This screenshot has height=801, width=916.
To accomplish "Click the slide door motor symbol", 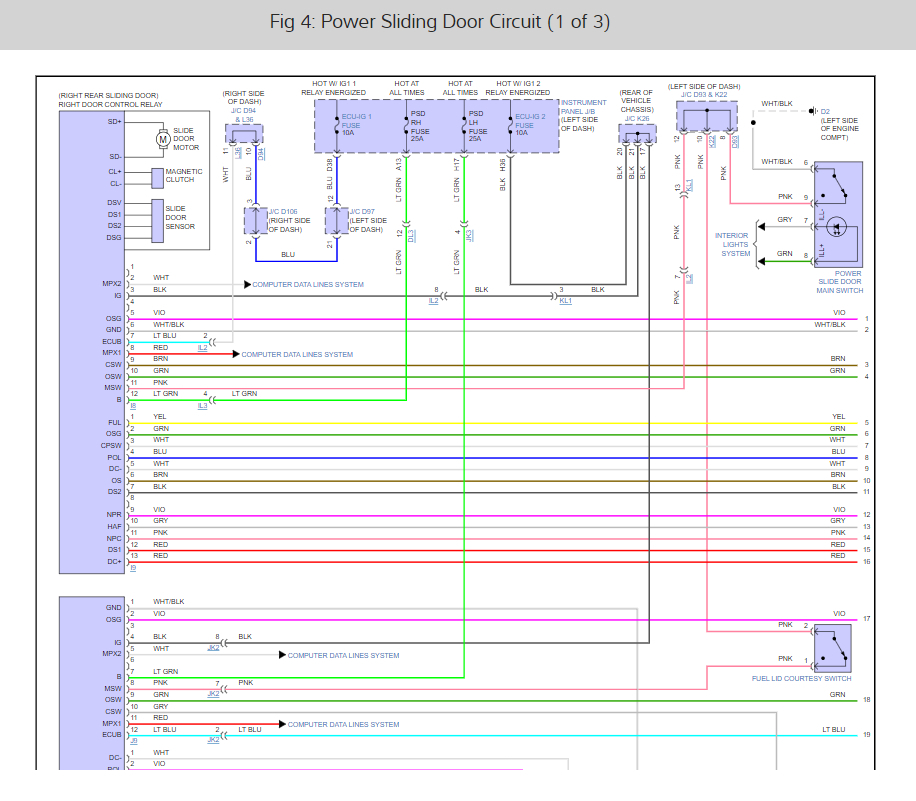I will (x=162, y=139).
